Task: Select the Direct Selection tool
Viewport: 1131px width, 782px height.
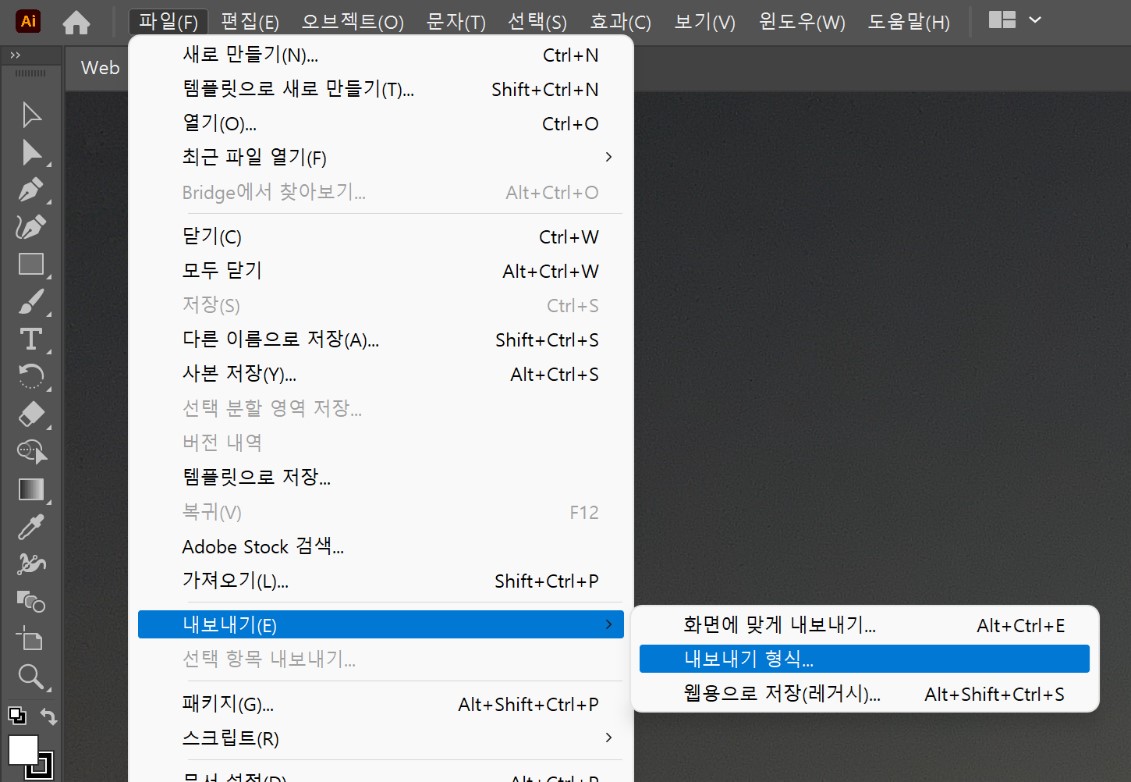Action: [31, 152]
